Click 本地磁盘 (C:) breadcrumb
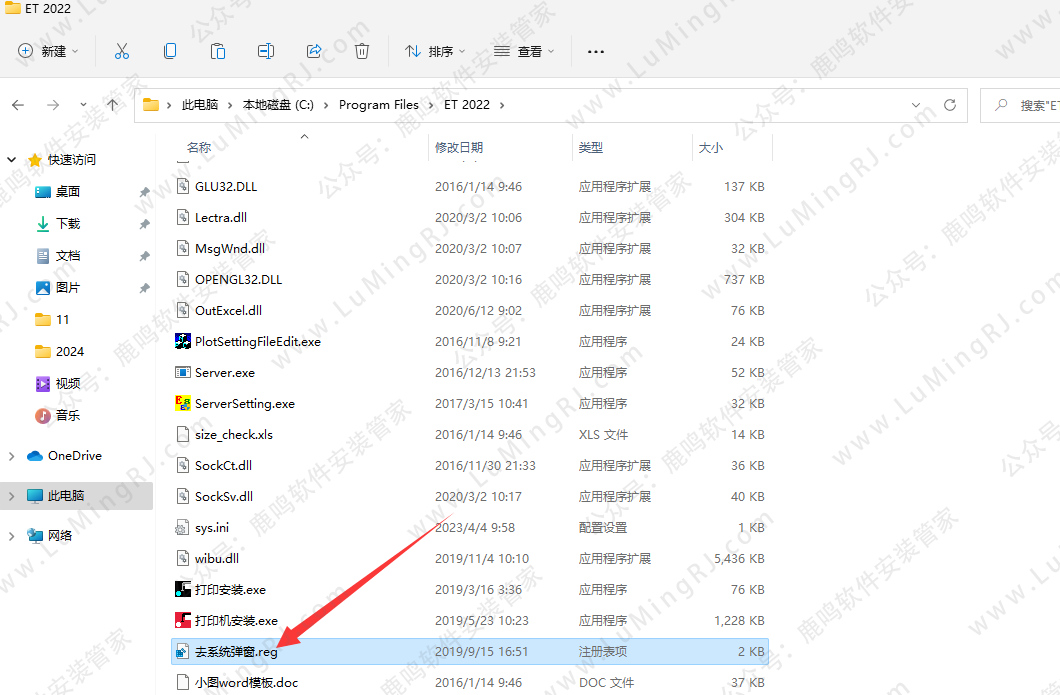The image size is (1060, 695). tap(278, 105)
